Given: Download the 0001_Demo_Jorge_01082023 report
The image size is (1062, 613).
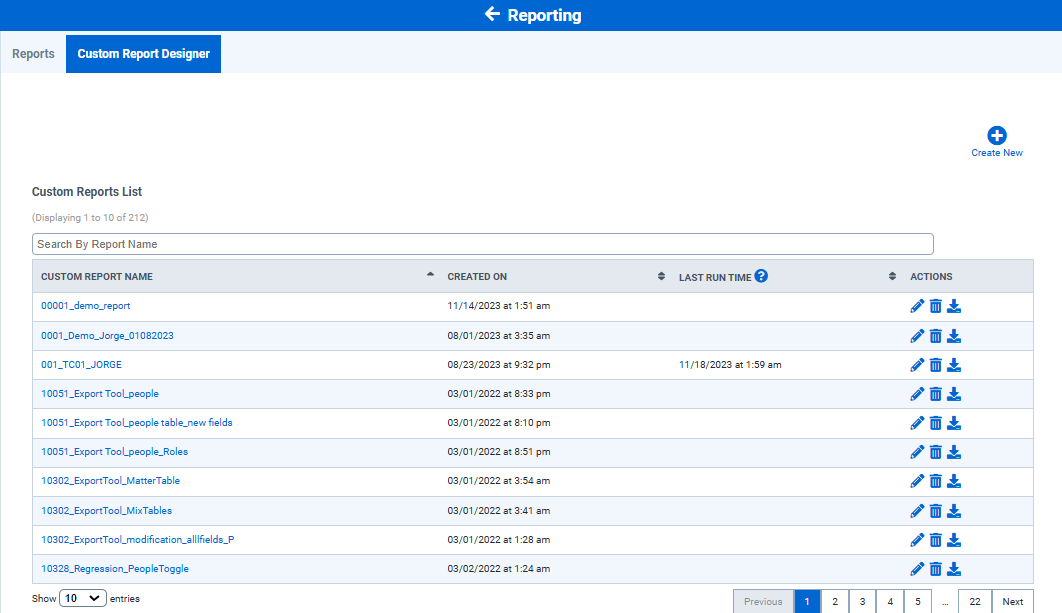Looking at the screenshot, I should [x=954, y=336].
